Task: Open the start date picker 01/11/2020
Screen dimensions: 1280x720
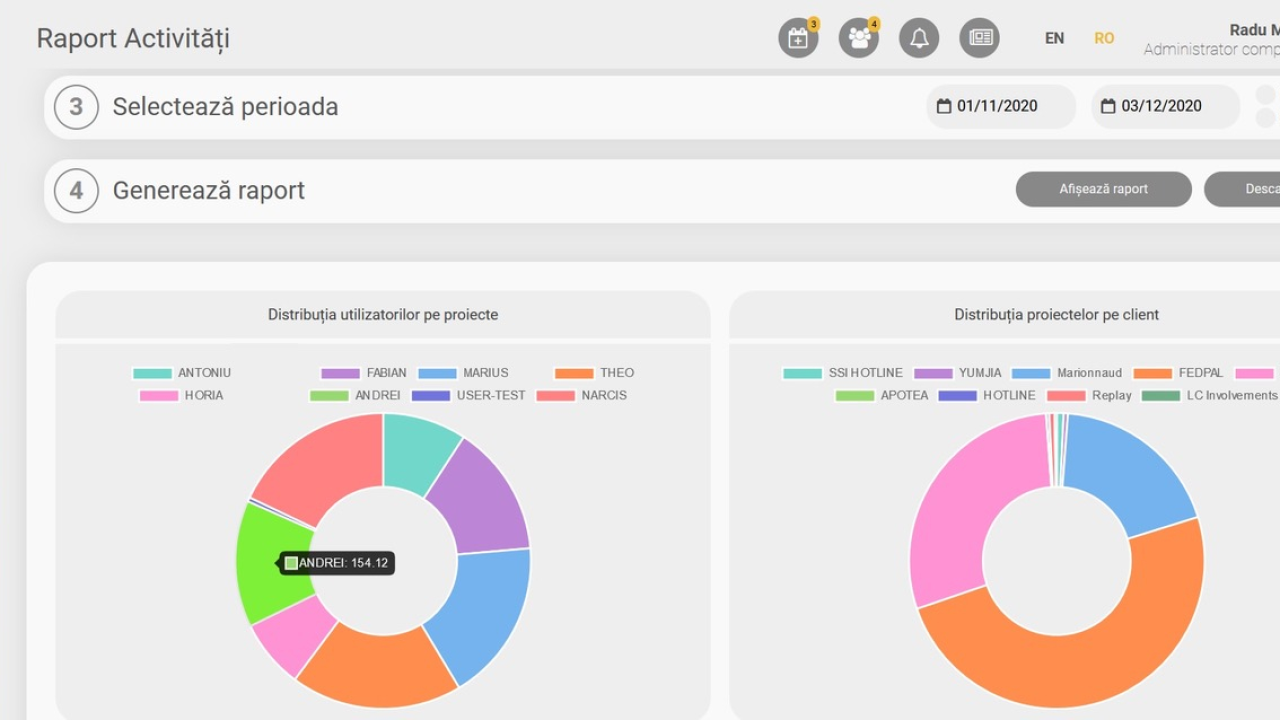Action: tap(1000, 106)
